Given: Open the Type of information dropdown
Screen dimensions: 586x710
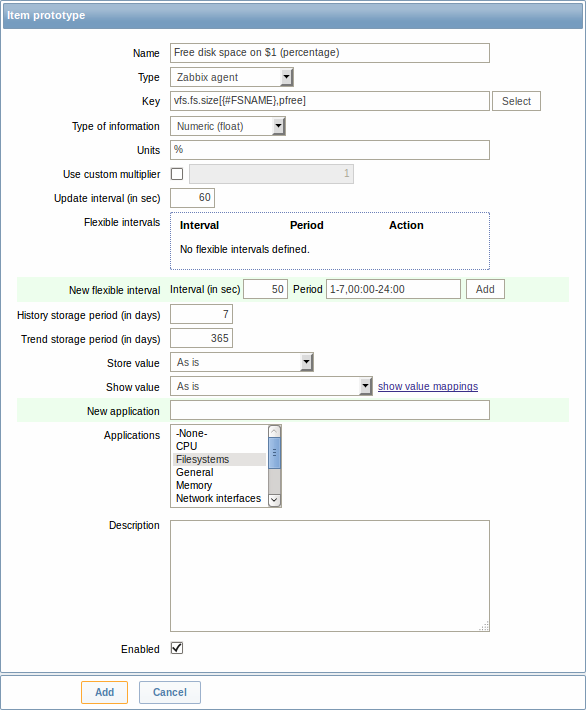Looking at the screenshot, I should coord(228,126).
